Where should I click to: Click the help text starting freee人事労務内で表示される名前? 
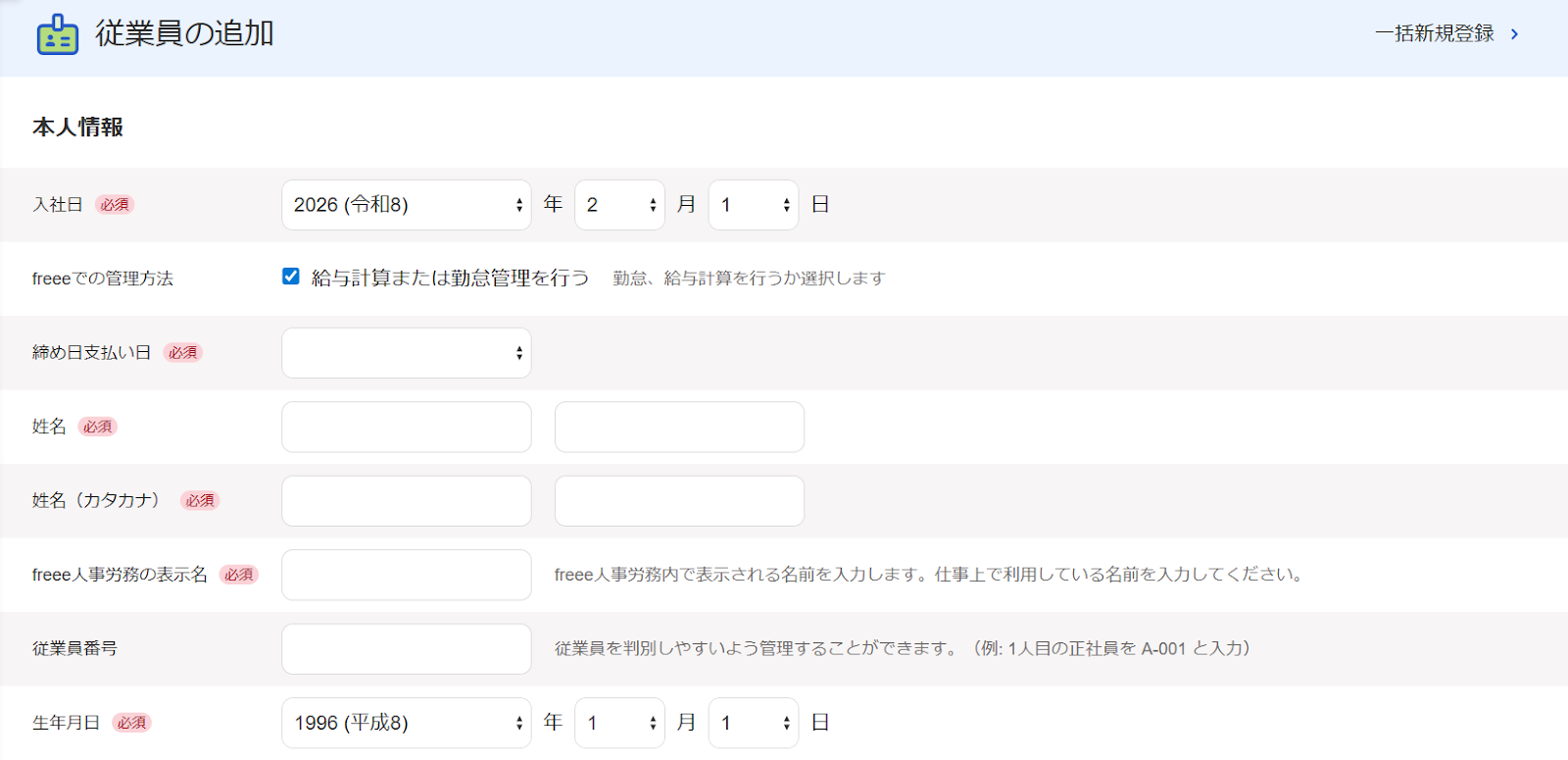pos(930,575)
